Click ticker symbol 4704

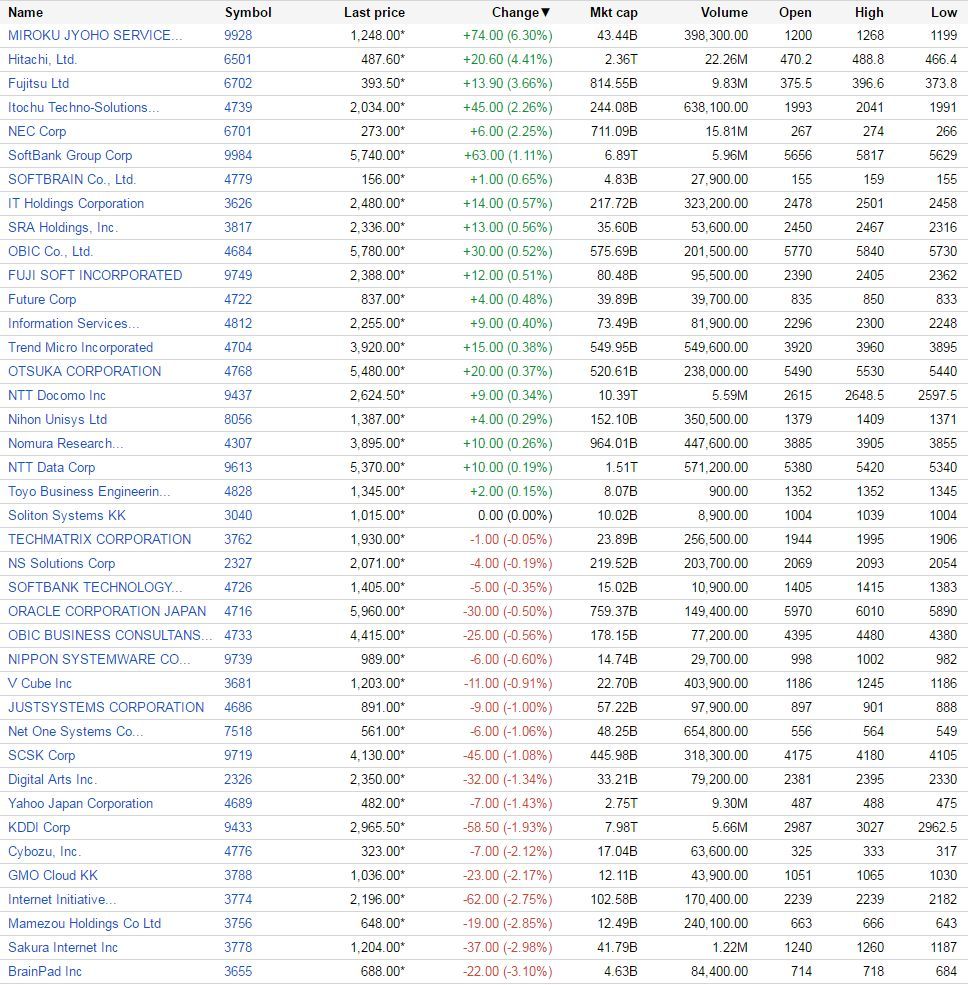tap(238, 347)
